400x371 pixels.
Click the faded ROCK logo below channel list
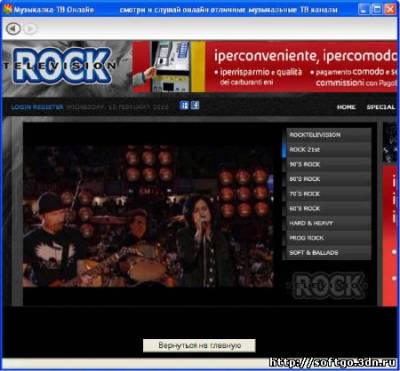[x=328, y=286]
